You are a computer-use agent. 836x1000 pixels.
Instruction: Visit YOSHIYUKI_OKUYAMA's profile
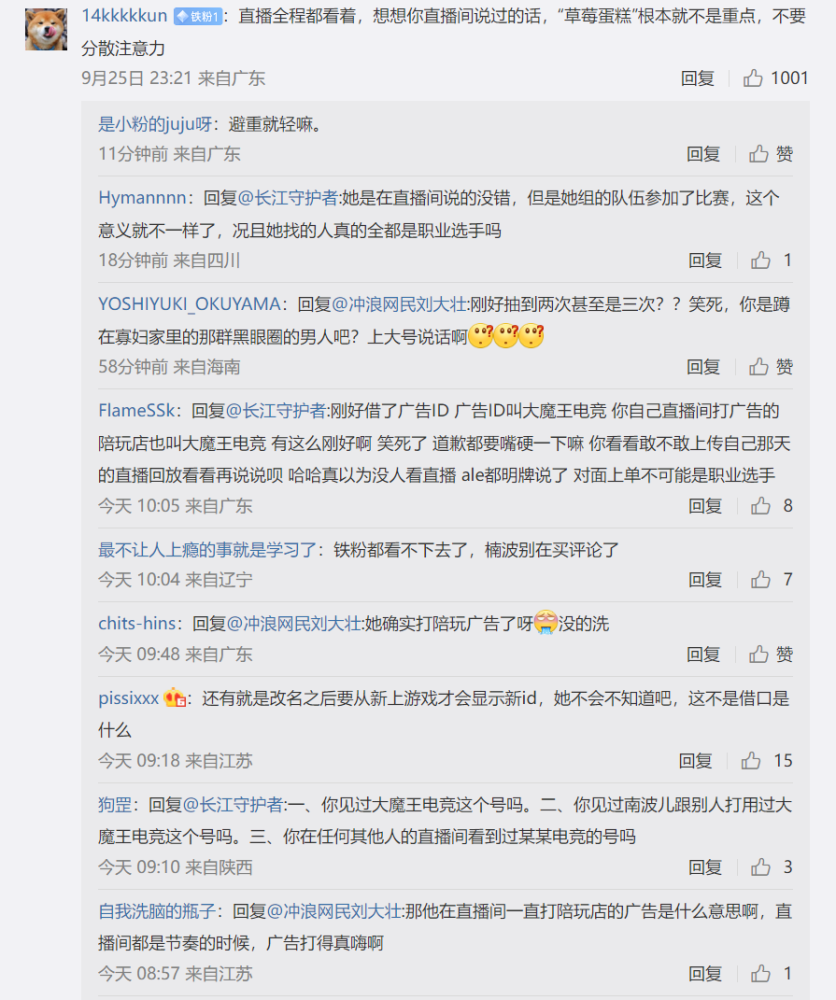point(189,305)
